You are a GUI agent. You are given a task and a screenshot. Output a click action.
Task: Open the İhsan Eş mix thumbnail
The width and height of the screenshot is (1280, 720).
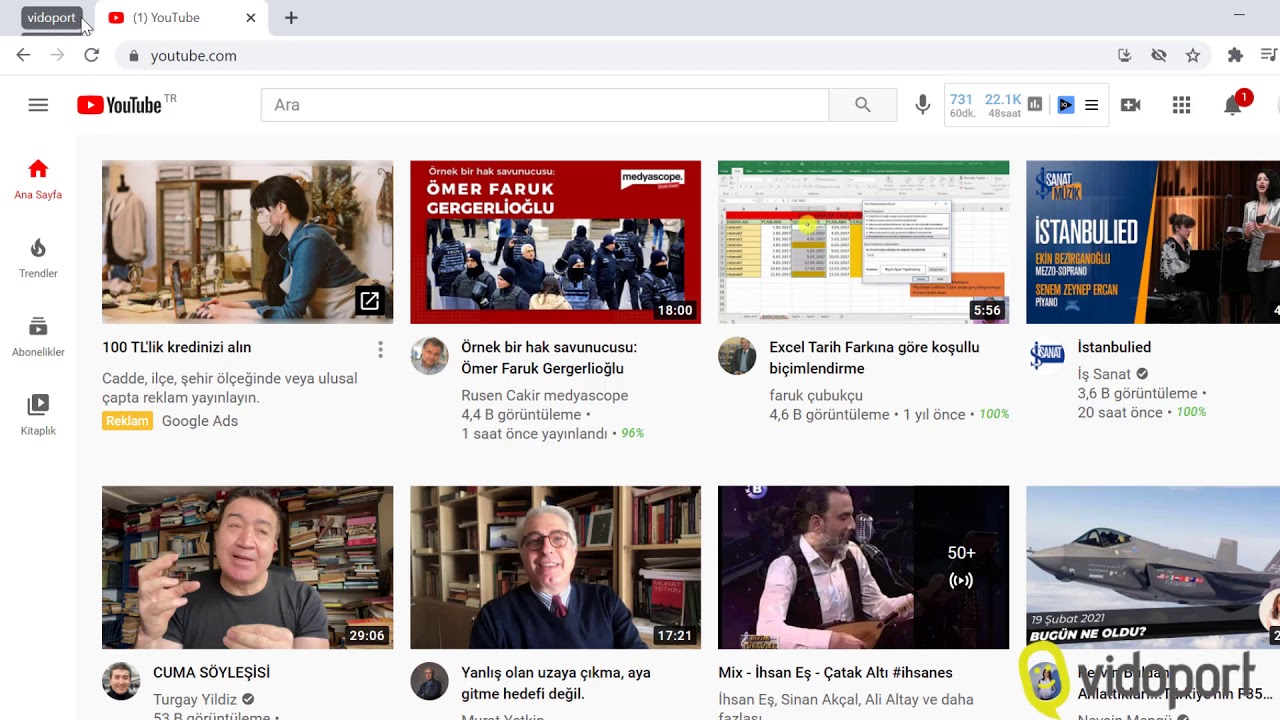(x=863, y=567)
